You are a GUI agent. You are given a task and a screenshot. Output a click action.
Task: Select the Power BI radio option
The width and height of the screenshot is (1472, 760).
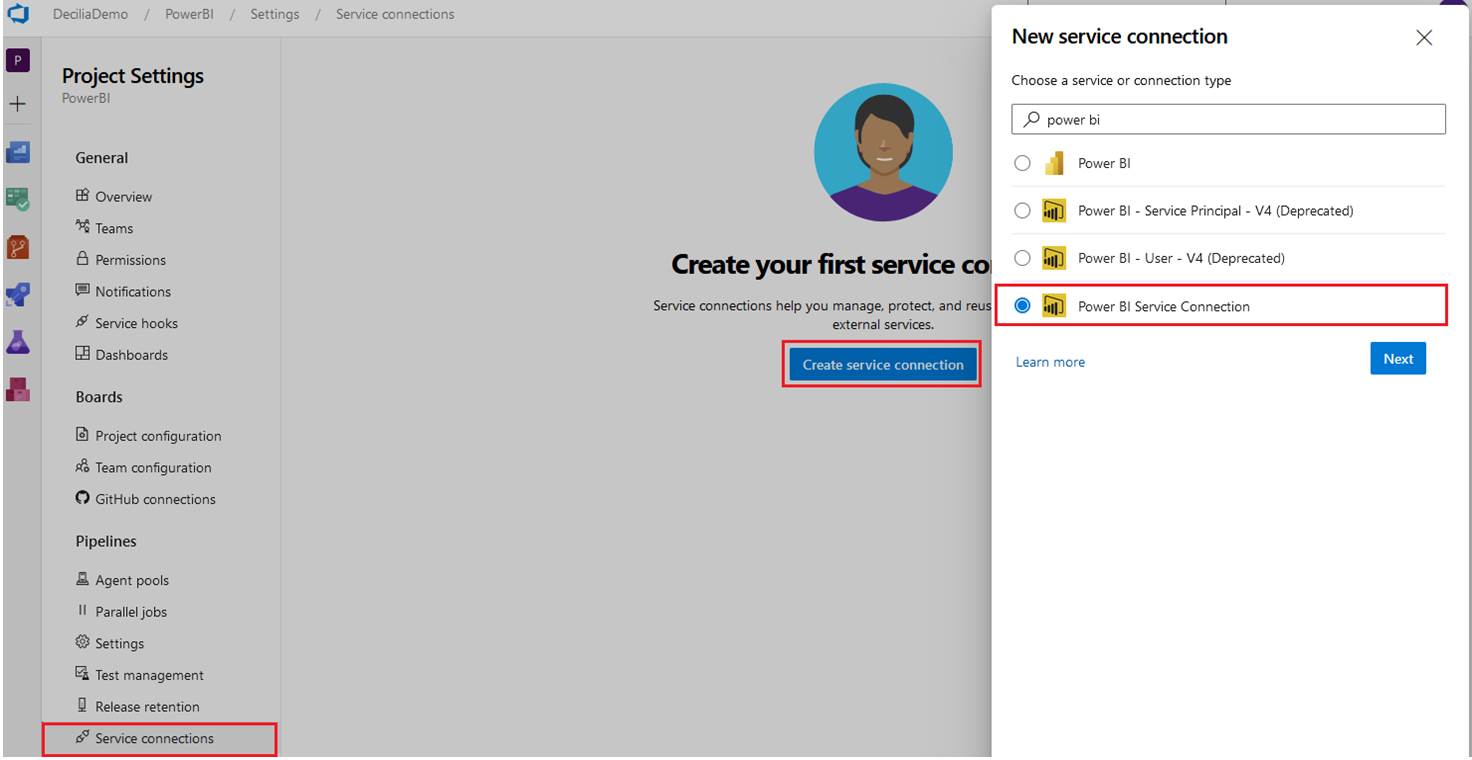click(x=1022, y=163)
